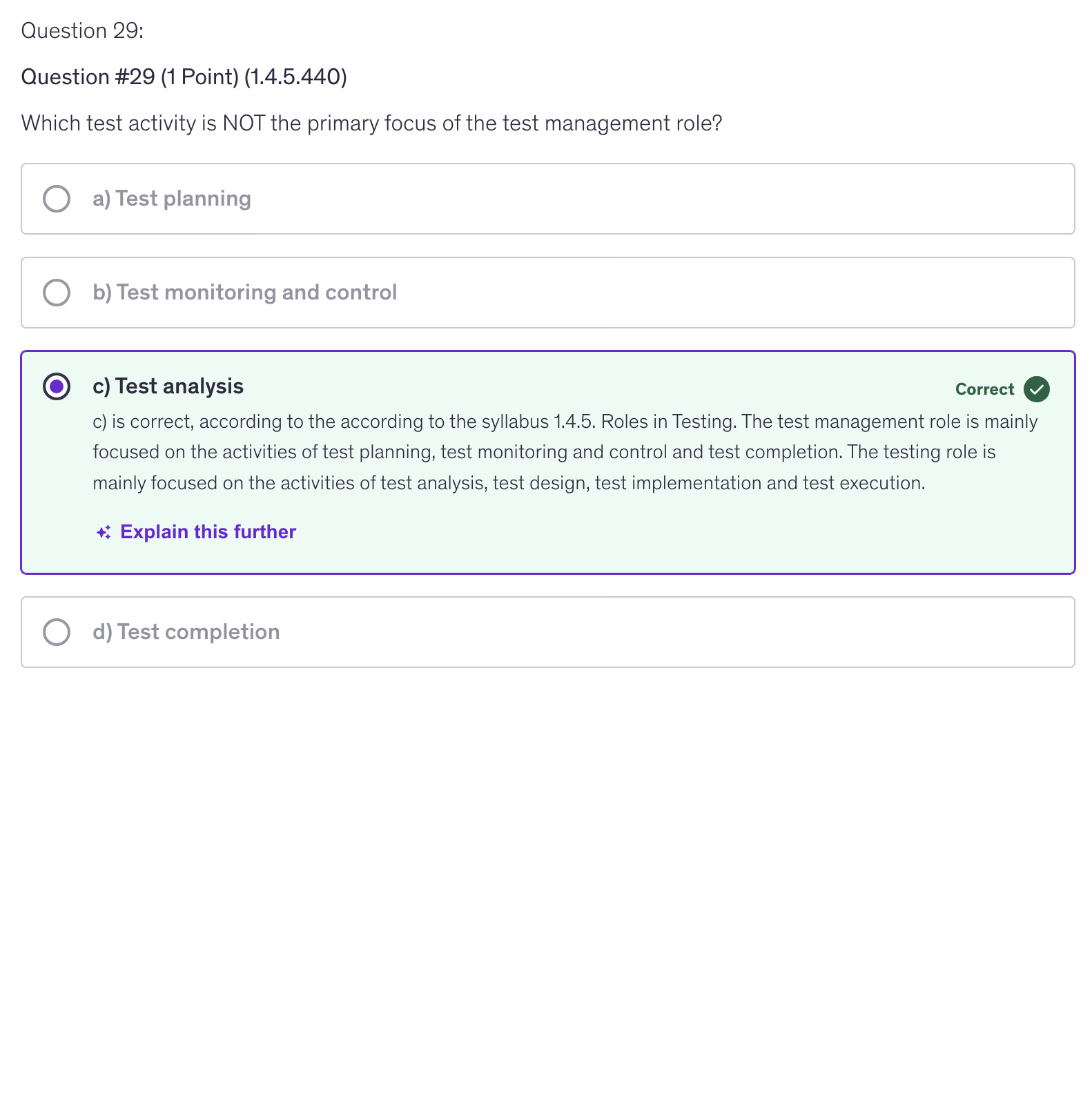Click the "d) Test completion" answer label
The height and width of the screenshot is (1111, 1092).
[186, 632]
